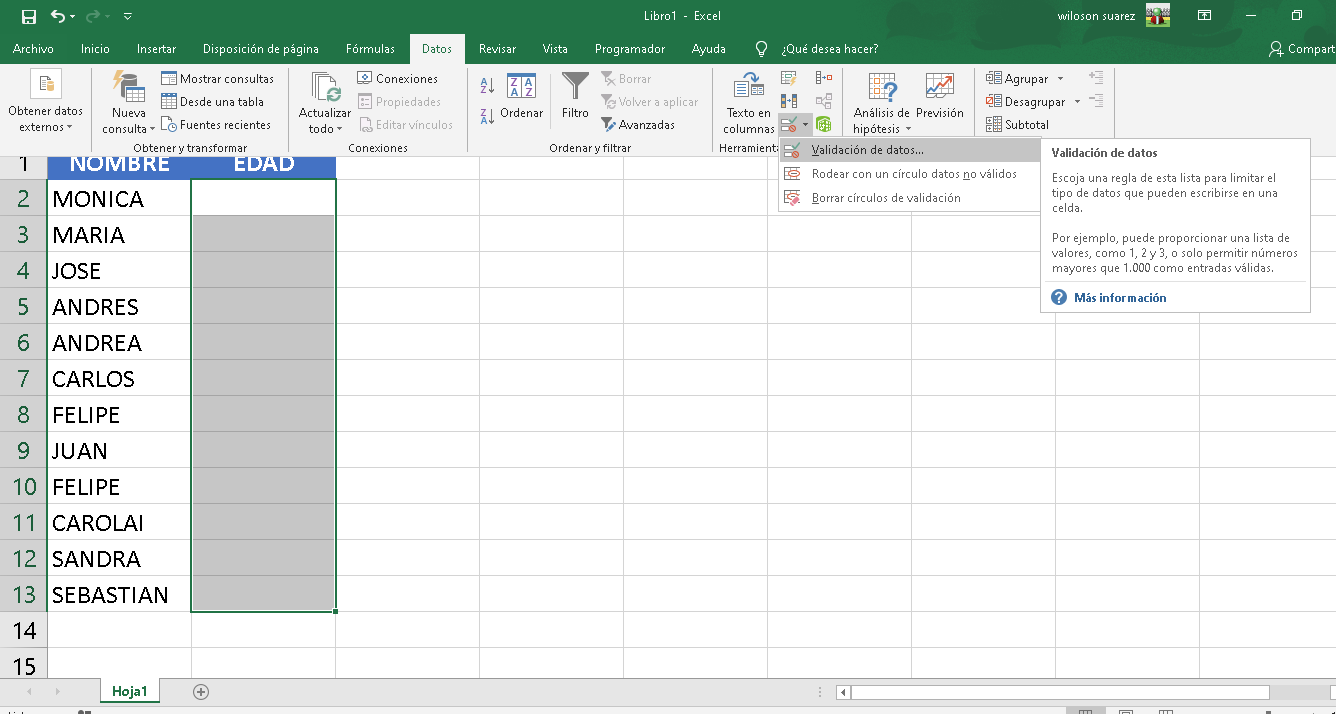Select the Conexiones icon
This screenshot has height=714, width=1336.
pyautogui.click(x=398, y=77)
